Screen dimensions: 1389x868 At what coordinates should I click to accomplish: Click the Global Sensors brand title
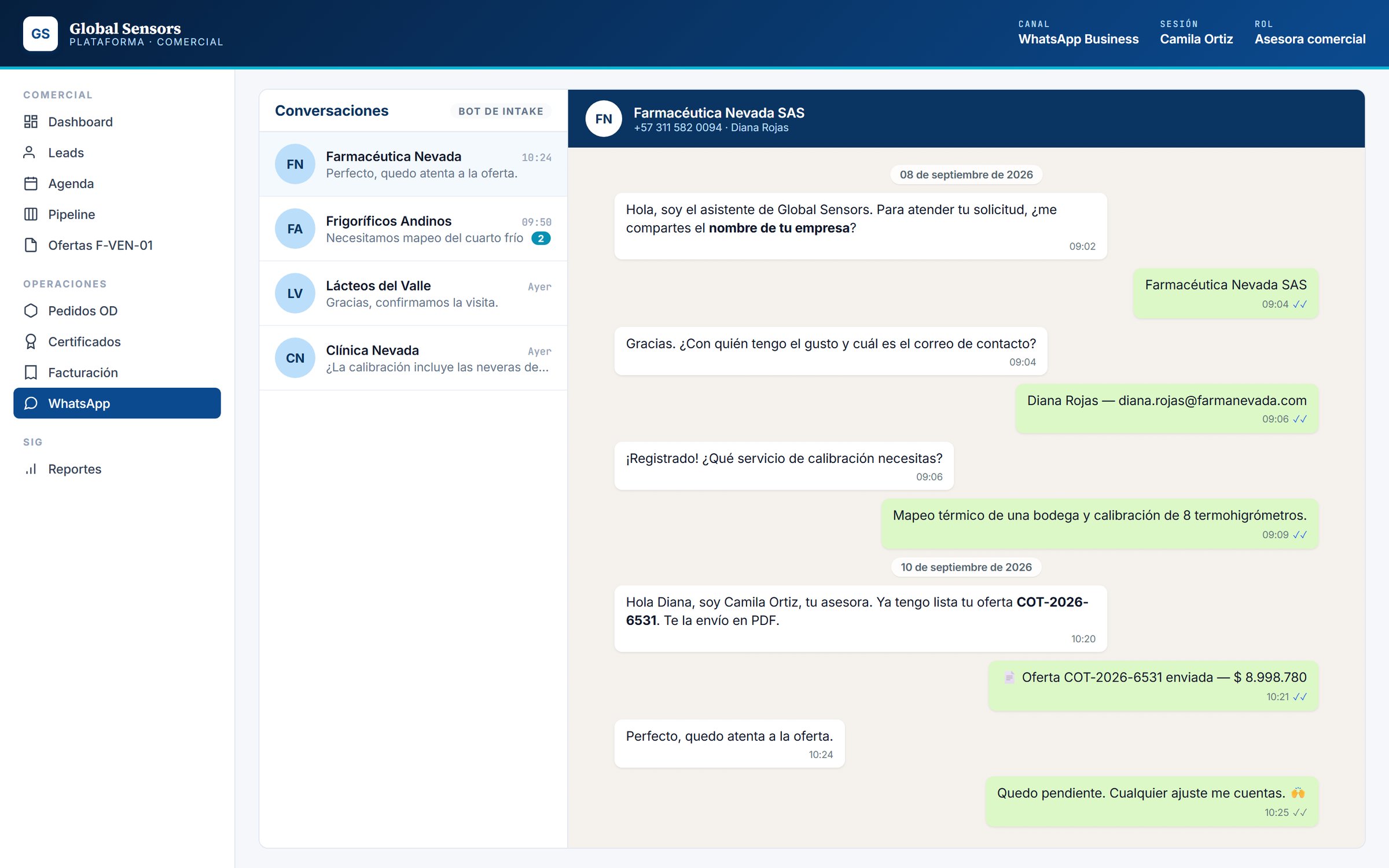(x=125, y=28)
